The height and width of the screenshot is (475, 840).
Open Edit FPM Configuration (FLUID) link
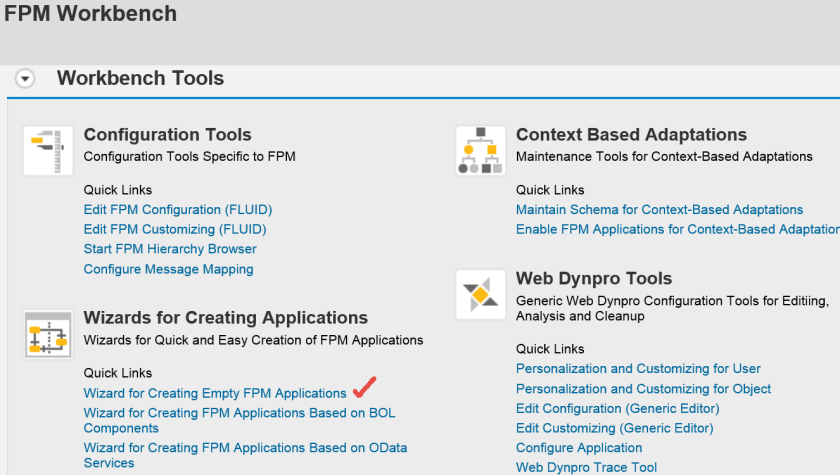[x=178, y=209]
